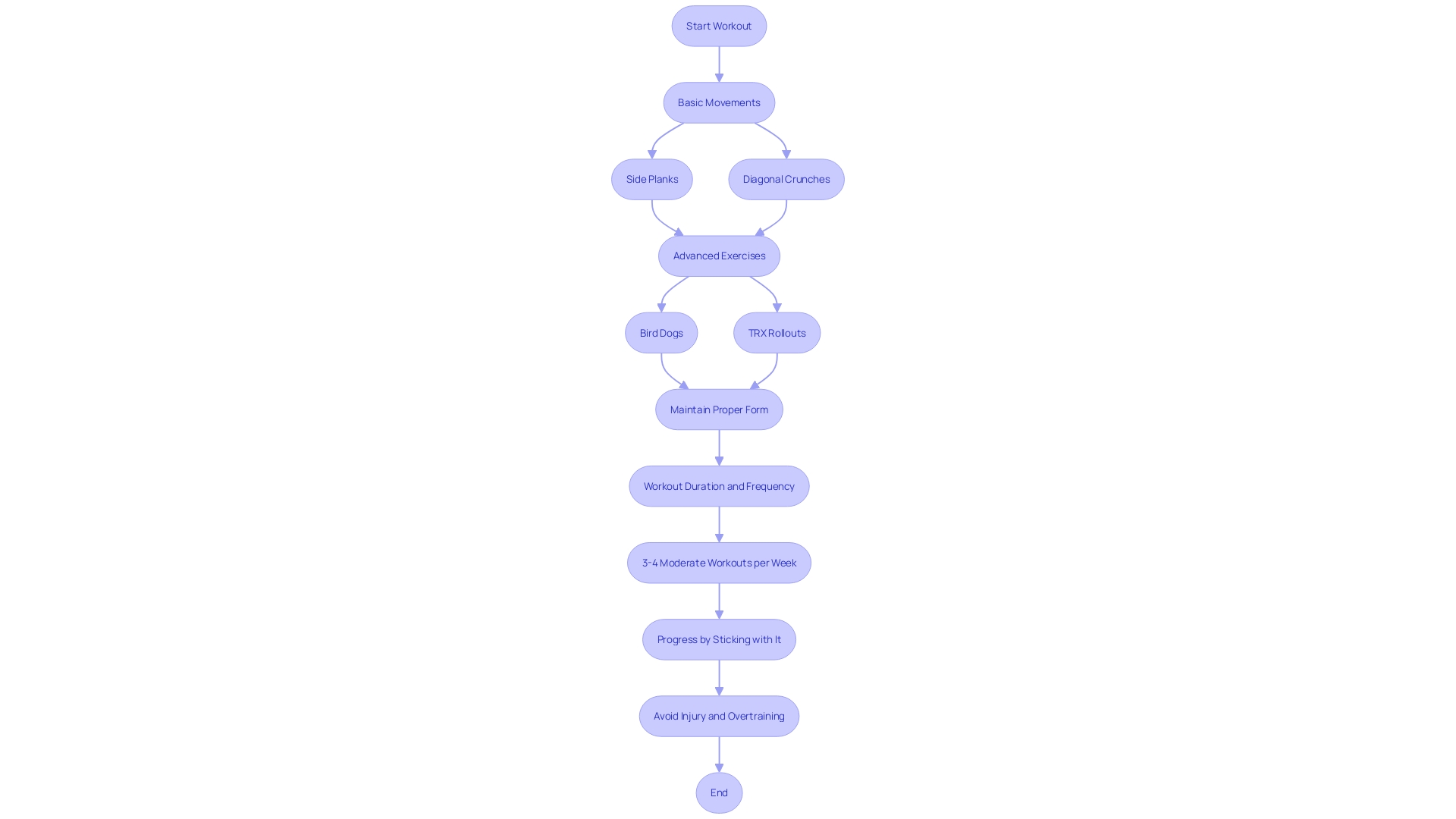Toggle visibility of Side Planks node
This screenshot has height=819, width=1456.
(652, 179)
